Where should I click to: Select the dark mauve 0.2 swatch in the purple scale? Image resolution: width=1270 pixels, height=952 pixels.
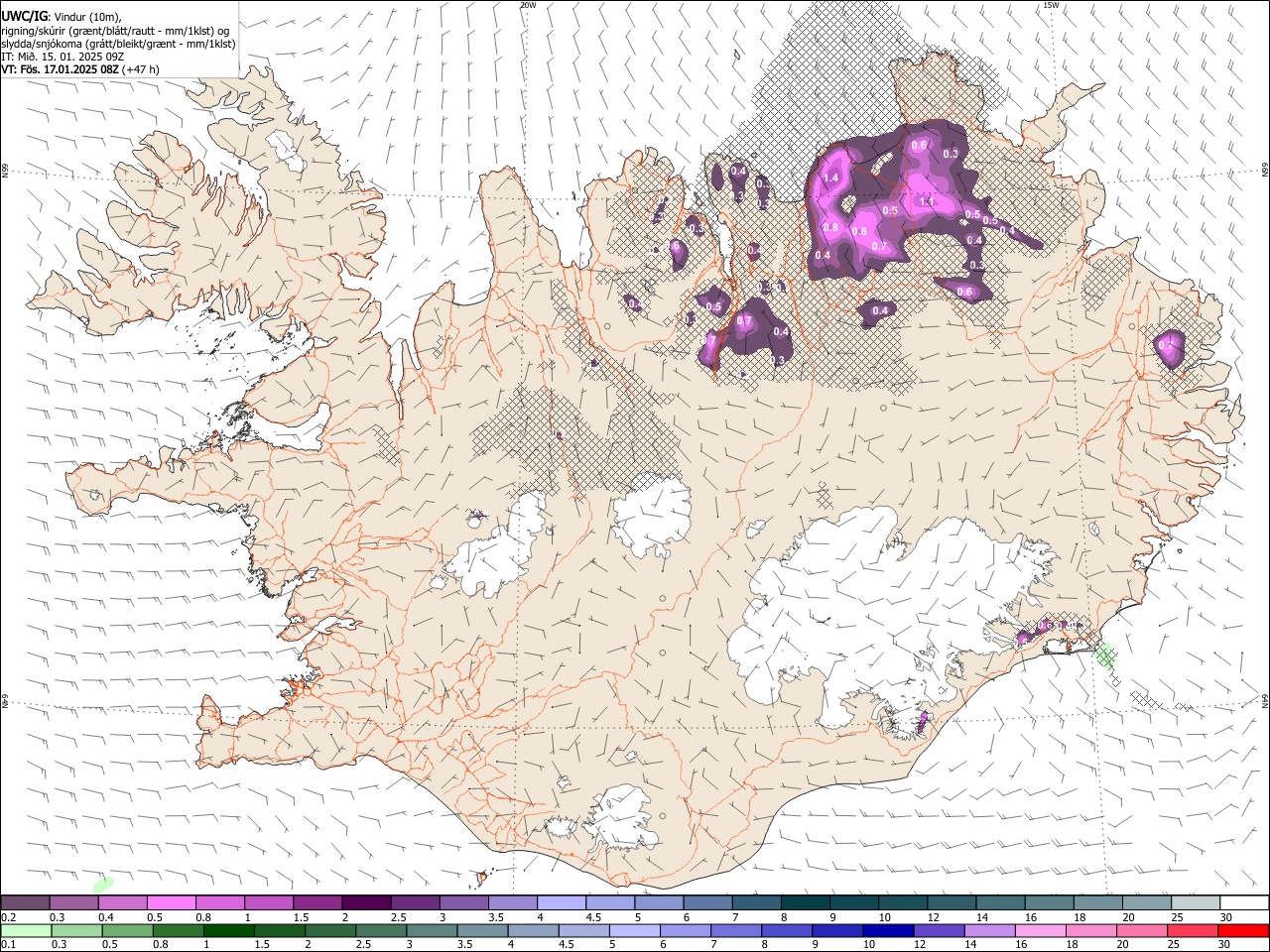25,903
